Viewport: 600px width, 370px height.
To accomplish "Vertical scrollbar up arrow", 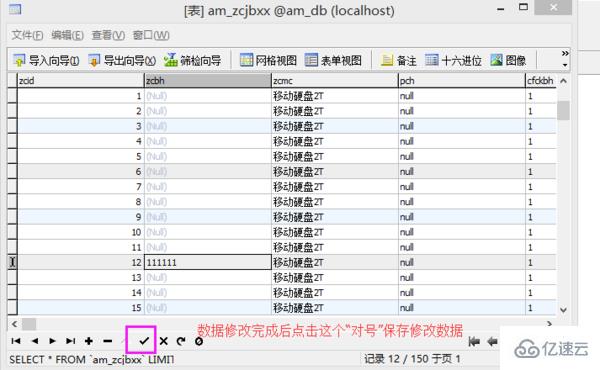I will 563,81.
